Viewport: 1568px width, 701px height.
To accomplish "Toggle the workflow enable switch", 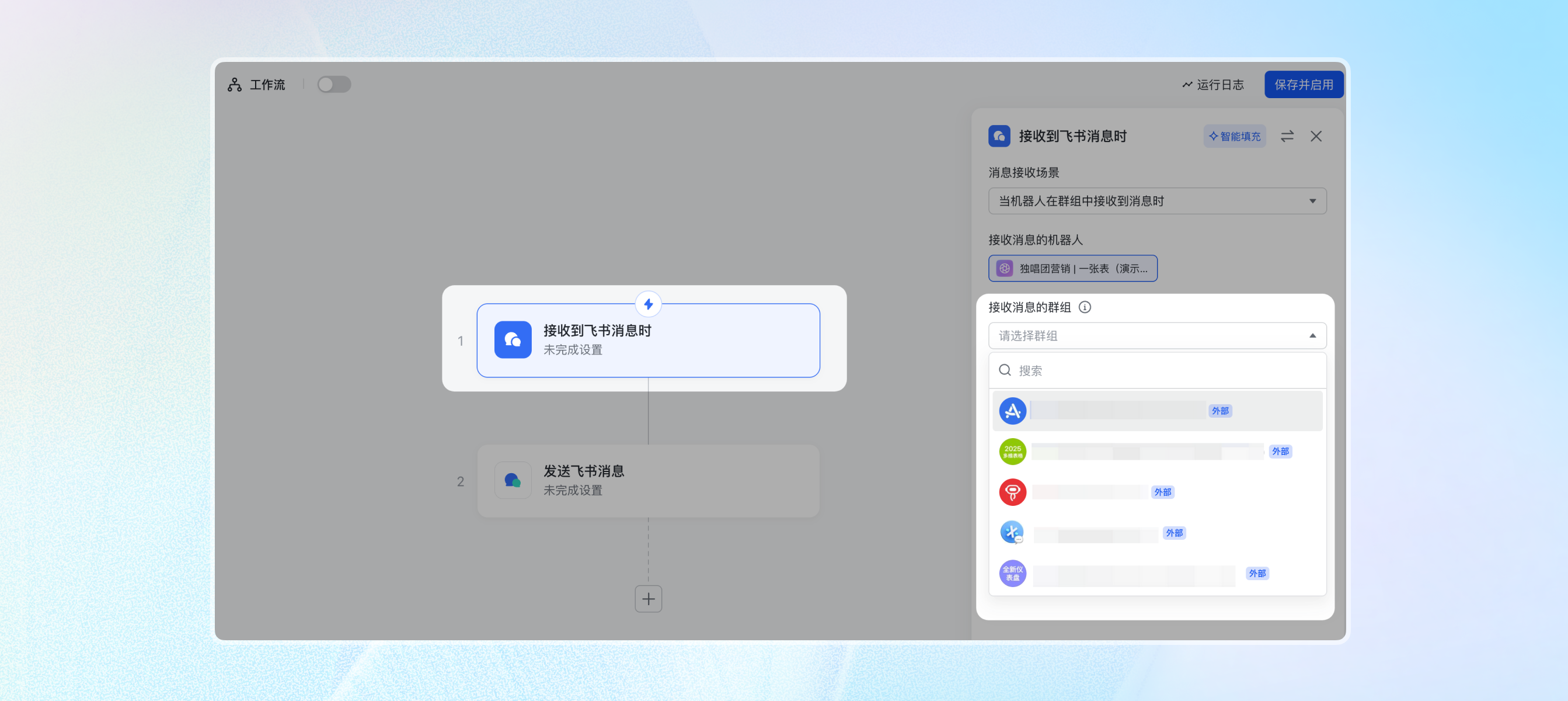I will tap(333, 85).
